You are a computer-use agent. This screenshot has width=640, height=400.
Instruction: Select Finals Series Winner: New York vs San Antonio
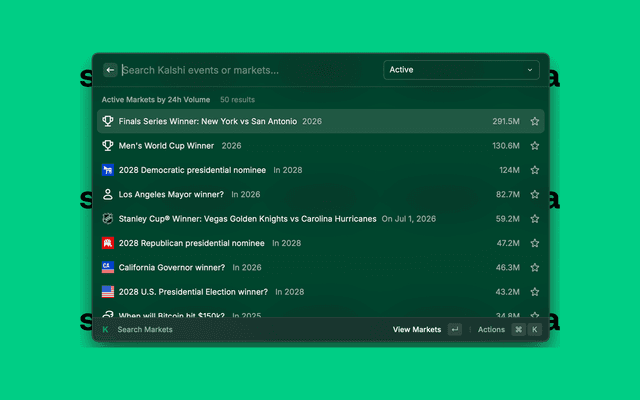[321, 121]
